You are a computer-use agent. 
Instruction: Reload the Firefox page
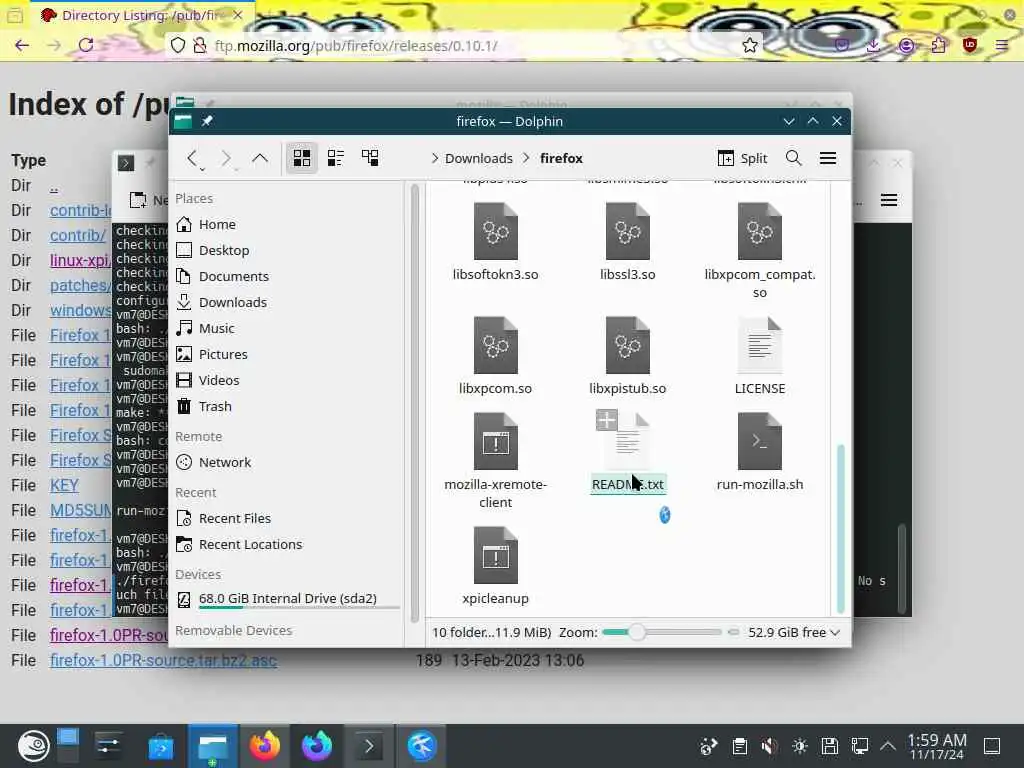[86, 45]
